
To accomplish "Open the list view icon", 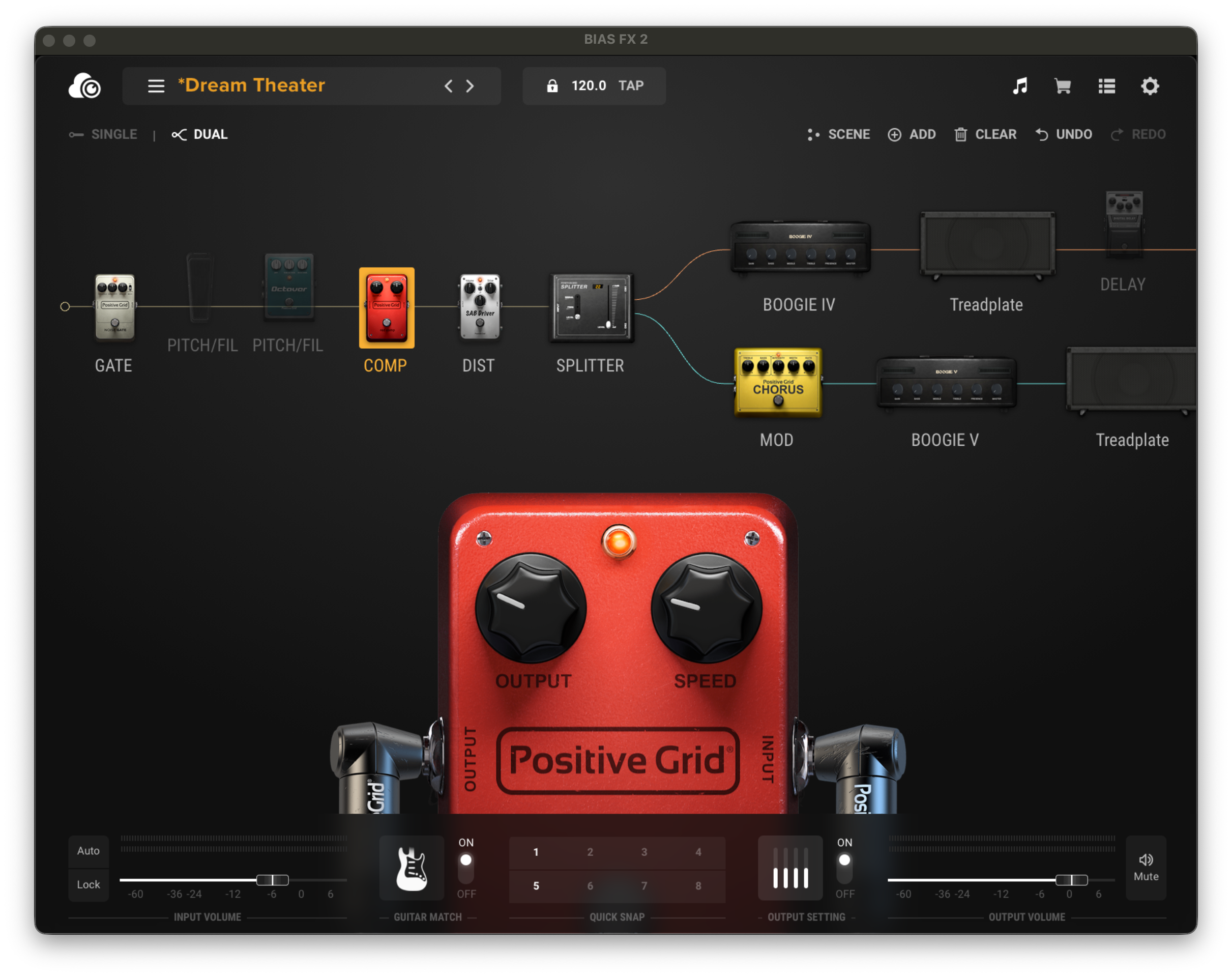I will (1107, 87).
